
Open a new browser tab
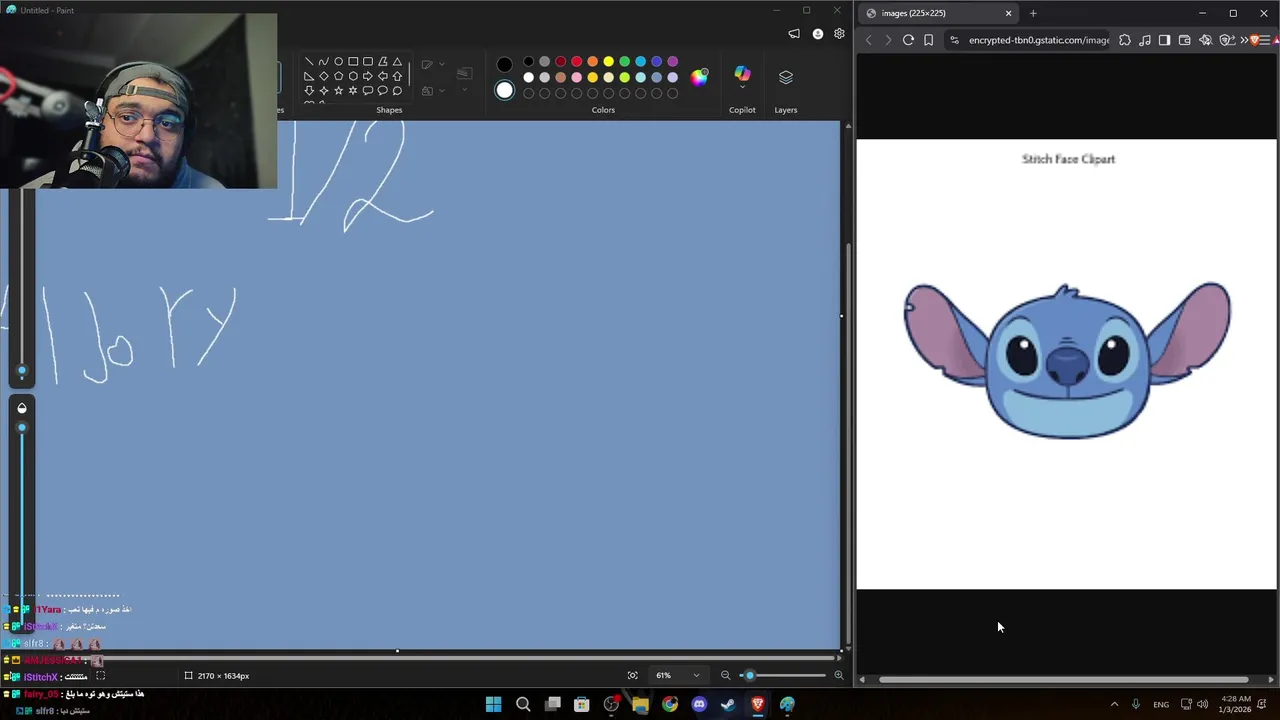pyautogui.click(x=1033, y=13)
